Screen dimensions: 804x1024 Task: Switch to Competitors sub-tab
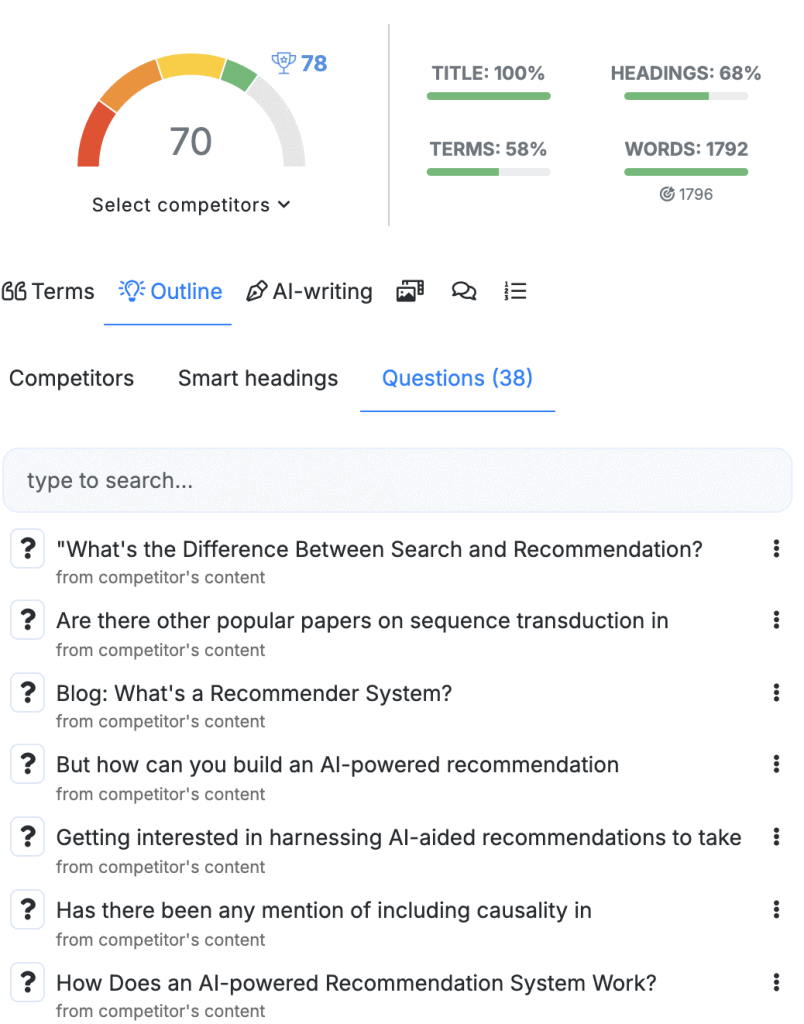(71, 378)
